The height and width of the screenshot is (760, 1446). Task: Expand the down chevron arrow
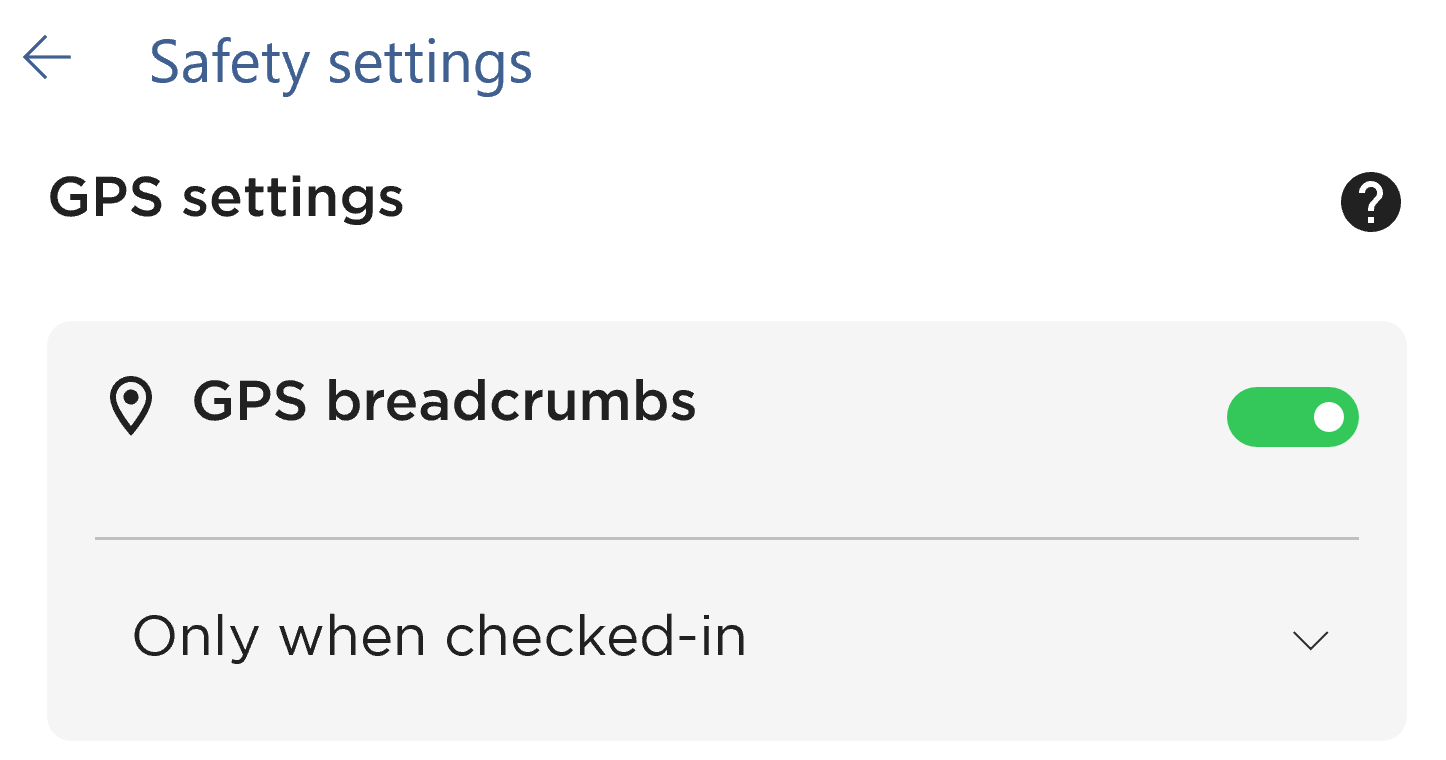pyautogui.click(x=1310, y=640)
